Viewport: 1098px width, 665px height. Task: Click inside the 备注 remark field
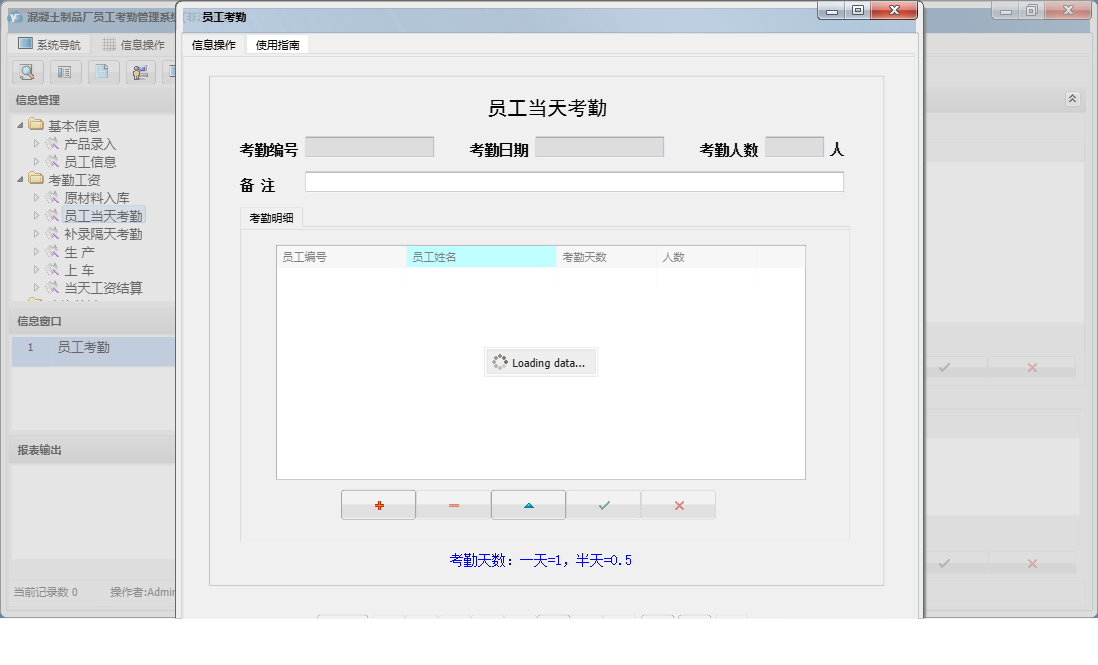coord(577,182)
